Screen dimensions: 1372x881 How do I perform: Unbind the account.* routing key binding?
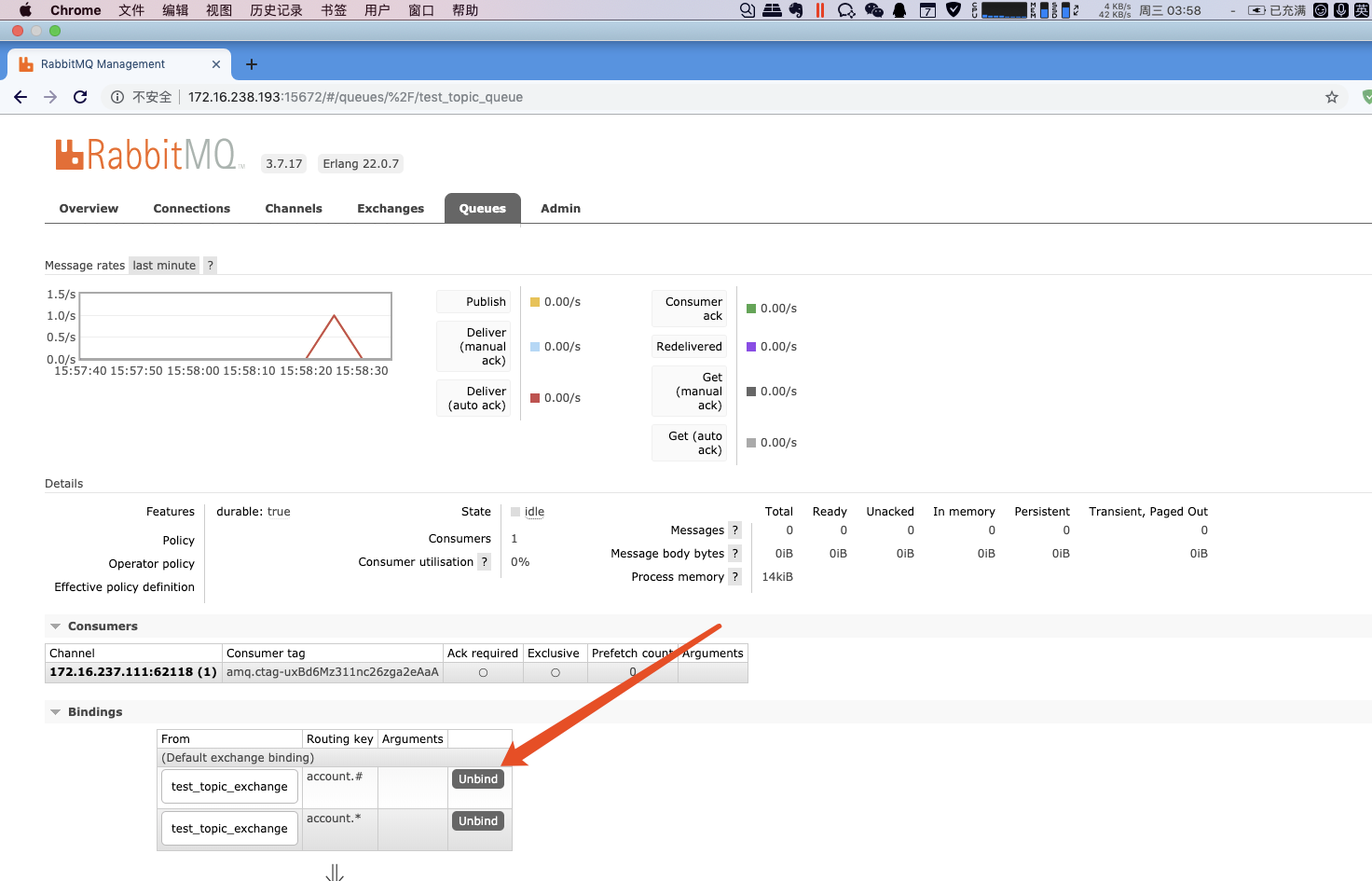(478, 821)
